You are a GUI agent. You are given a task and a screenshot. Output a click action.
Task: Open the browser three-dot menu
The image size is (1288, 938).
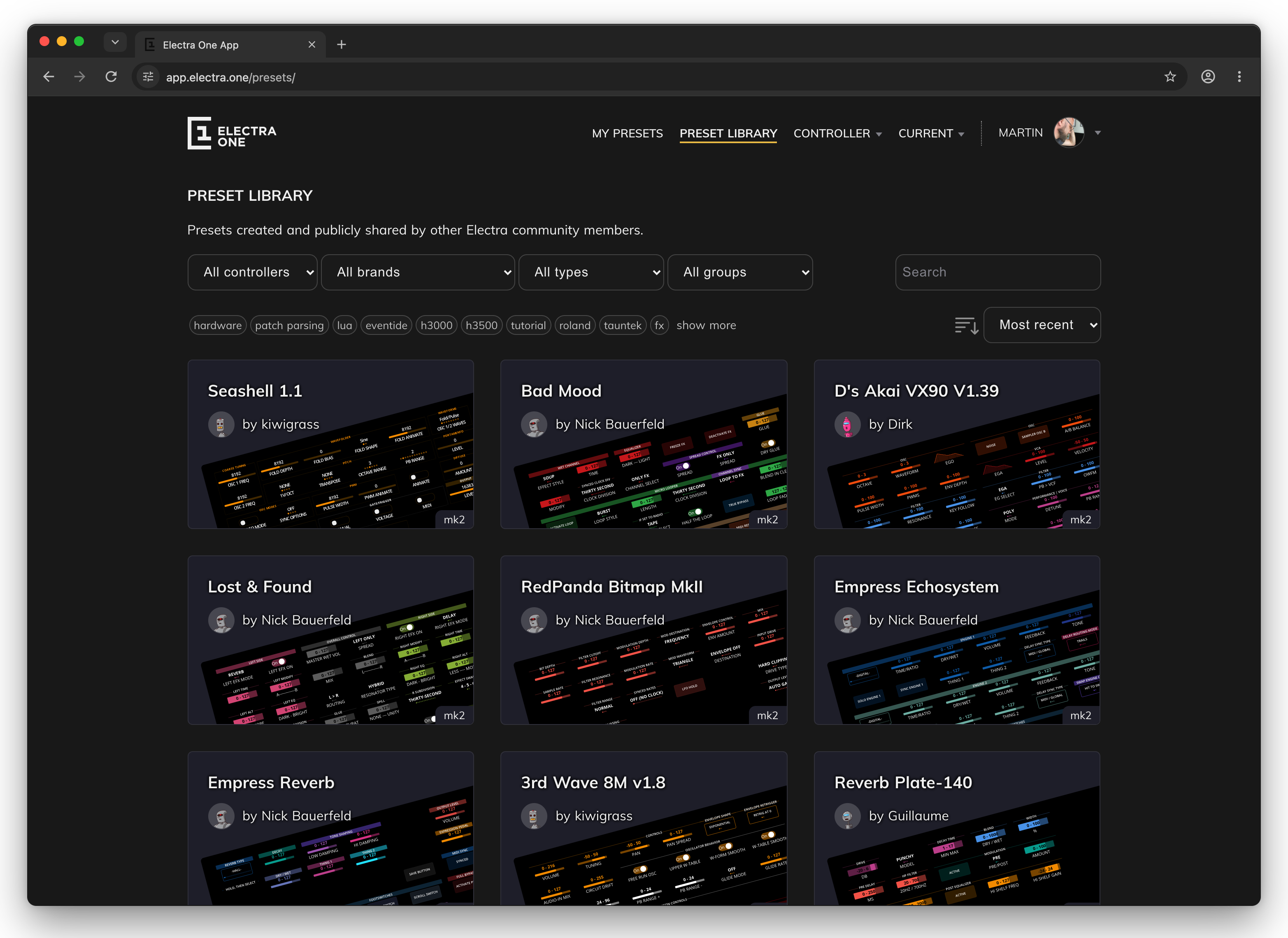pyautogui.click(x=1239, y=77)
